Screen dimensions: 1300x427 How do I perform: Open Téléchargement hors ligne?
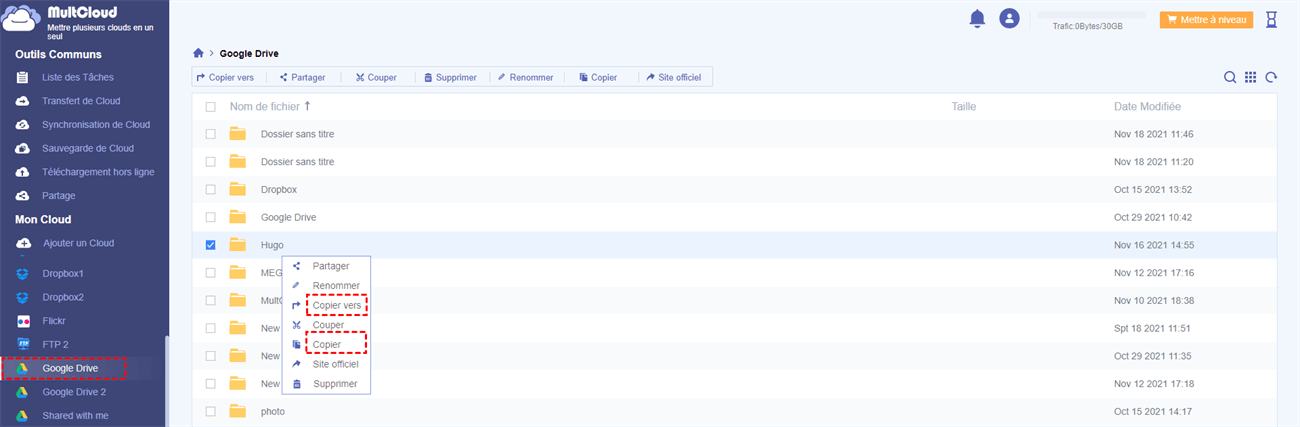pyautogui.click(x=98, y=172)
